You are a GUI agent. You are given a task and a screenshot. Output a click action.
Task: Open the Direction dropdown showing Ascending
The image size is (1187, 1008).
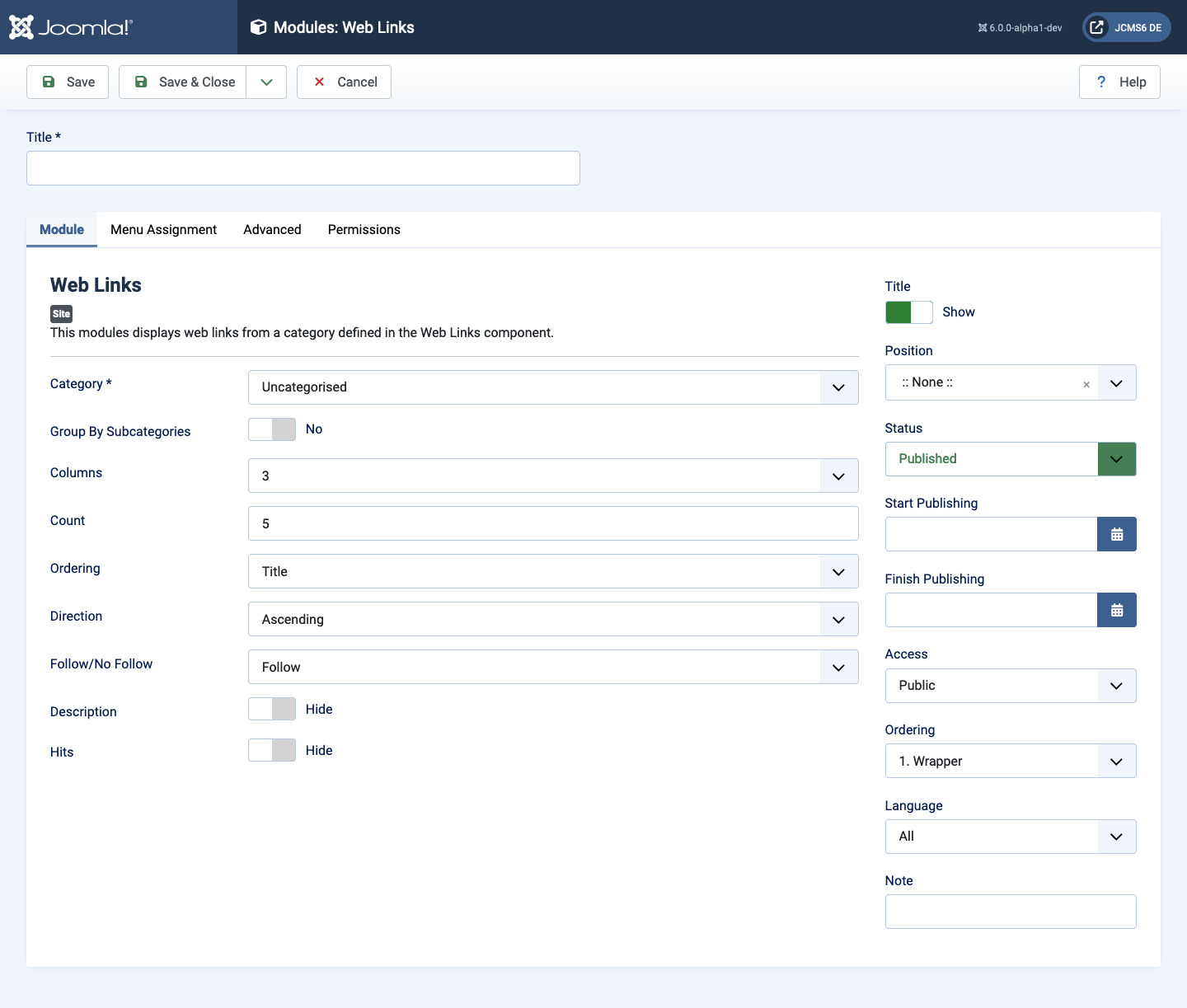pos(553,619)
